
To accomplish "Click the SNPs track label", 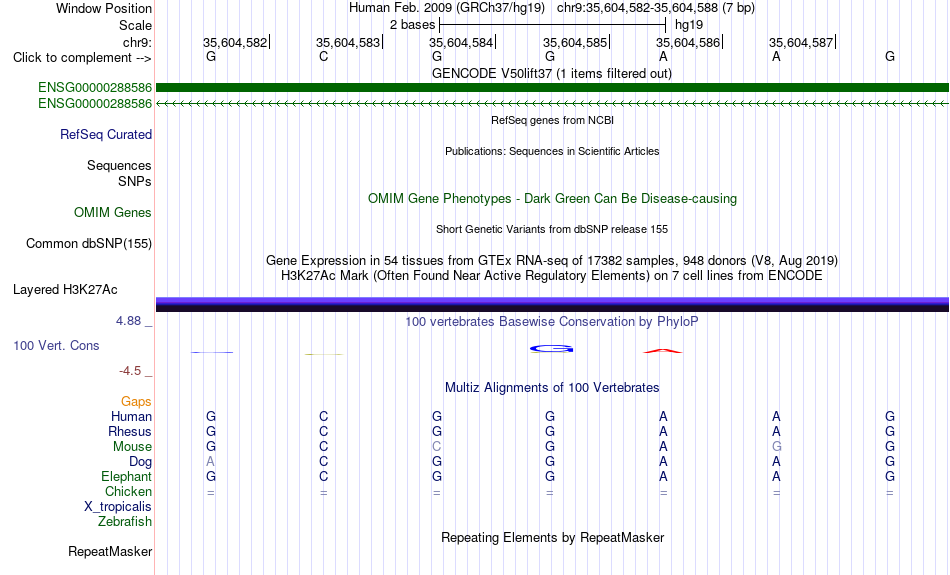I will [135, 181].
